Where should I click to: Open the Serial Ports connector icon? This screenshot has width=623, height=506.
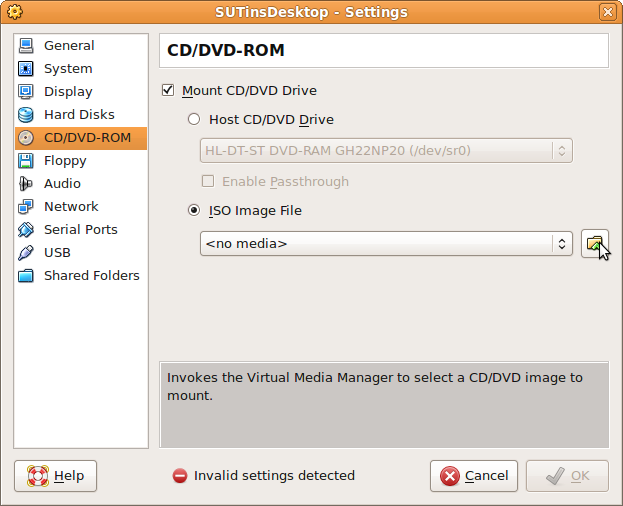[x=26, y=230]
